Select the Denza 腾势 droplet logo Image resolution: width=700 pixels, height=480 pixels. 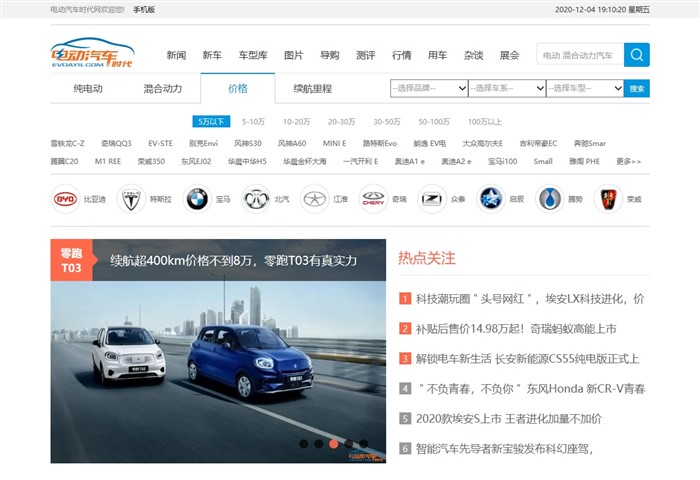point(550,199)
